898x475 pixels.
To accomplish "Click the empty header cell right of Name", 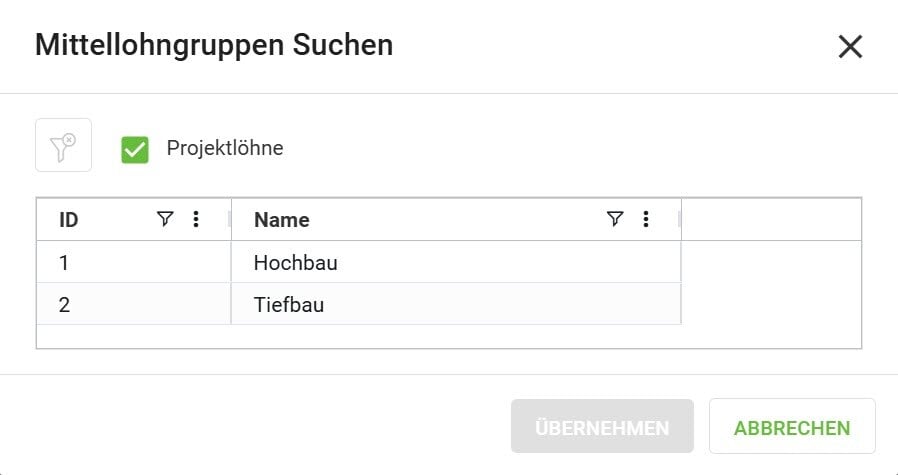I will pos(770,219).
